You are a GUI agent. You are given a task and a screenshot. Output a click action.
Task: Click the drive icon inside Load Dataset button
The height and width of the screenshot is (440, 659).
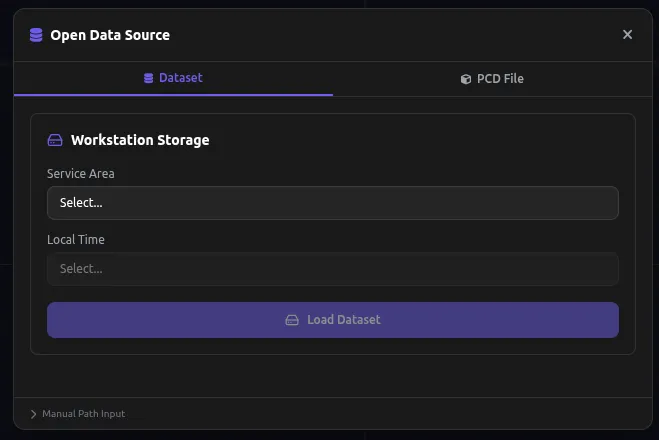pyautogui.click(x=292, y=320)
